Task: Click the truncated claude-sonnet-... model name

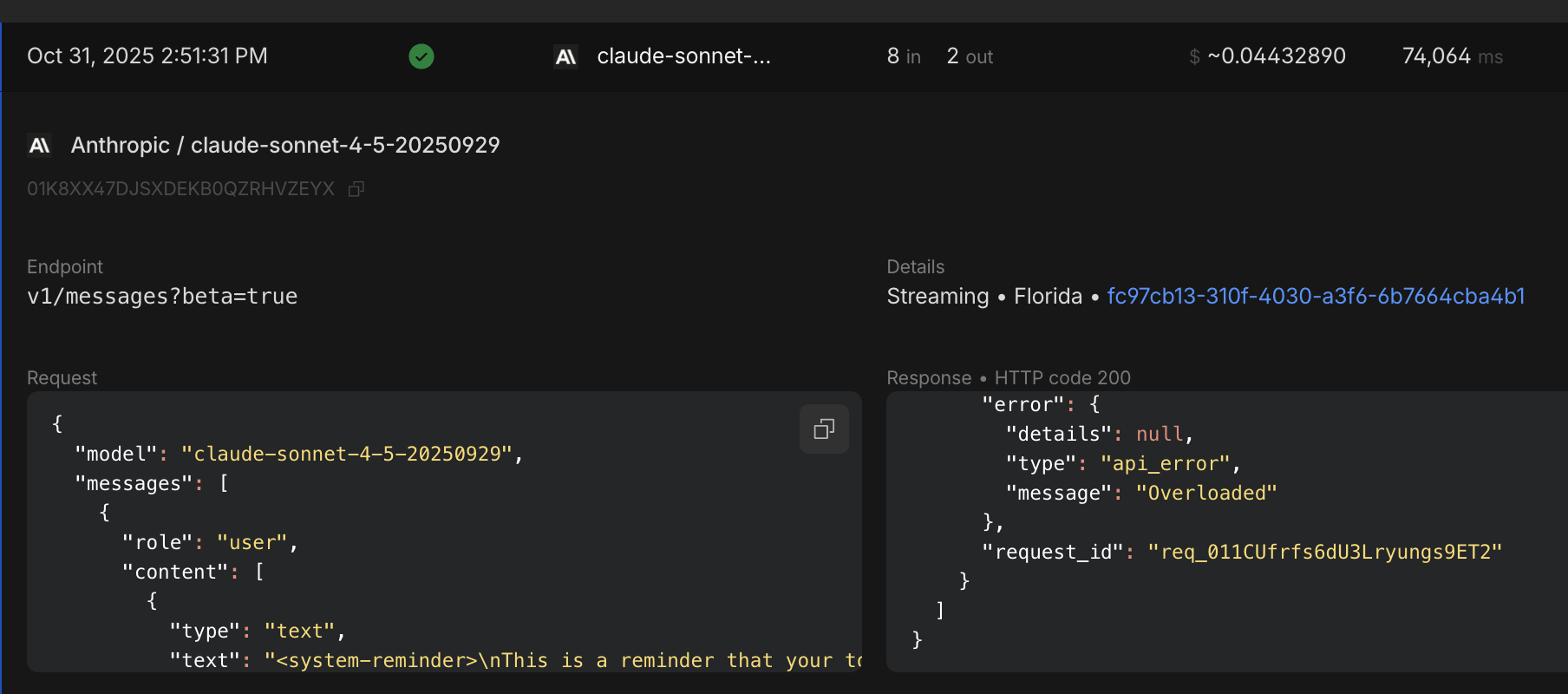Action: tap(683, 56)
